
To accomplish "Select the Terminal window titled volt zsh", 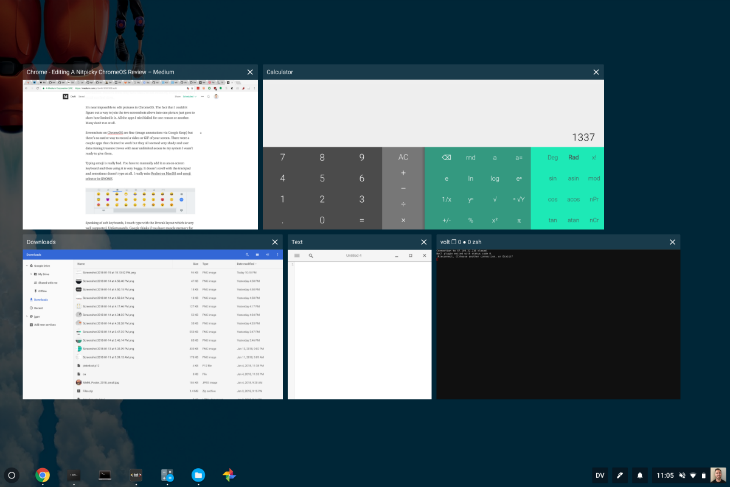I will tap(558, 317).
